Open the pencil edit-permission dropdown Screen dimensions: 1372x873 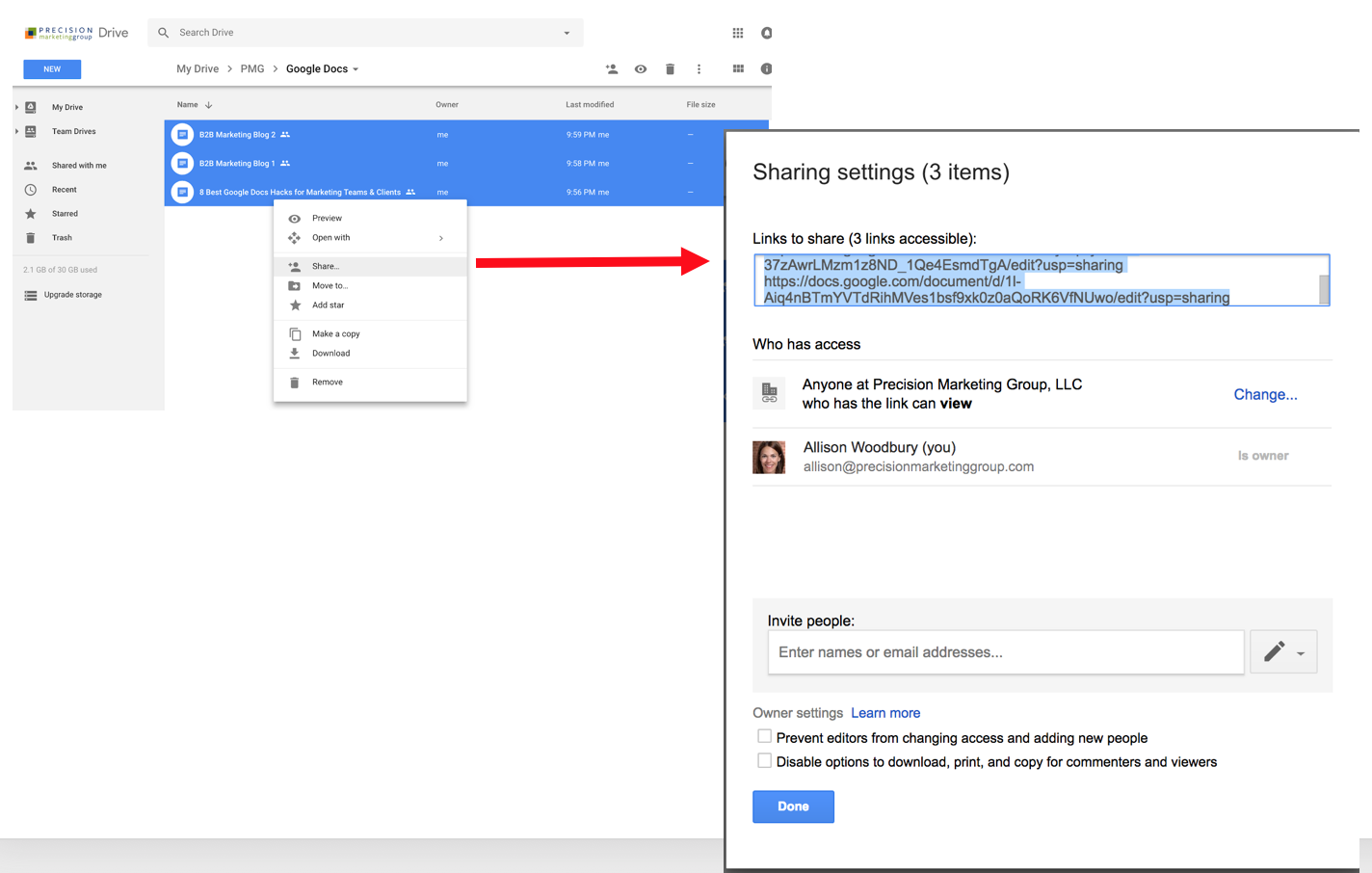[1283, 652]
